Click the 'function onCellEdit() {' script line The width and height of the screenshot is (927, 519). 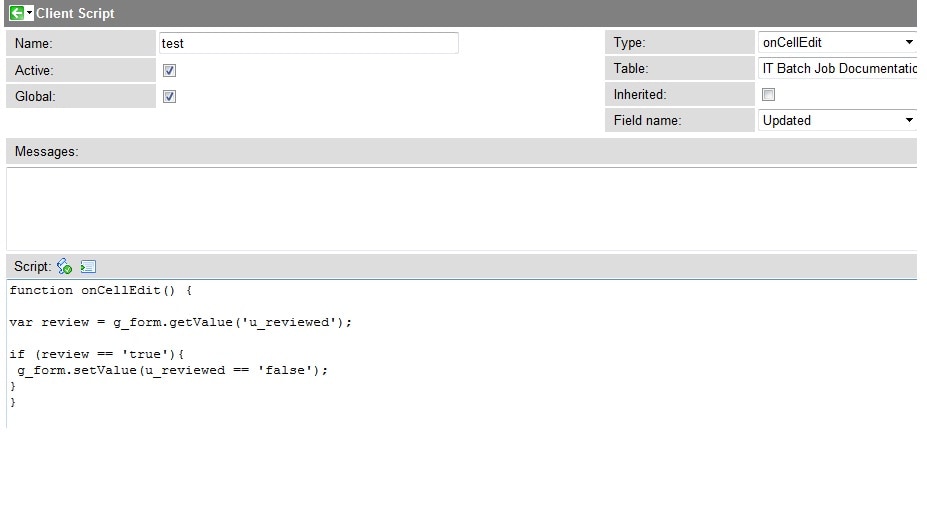tap(101, 290)
